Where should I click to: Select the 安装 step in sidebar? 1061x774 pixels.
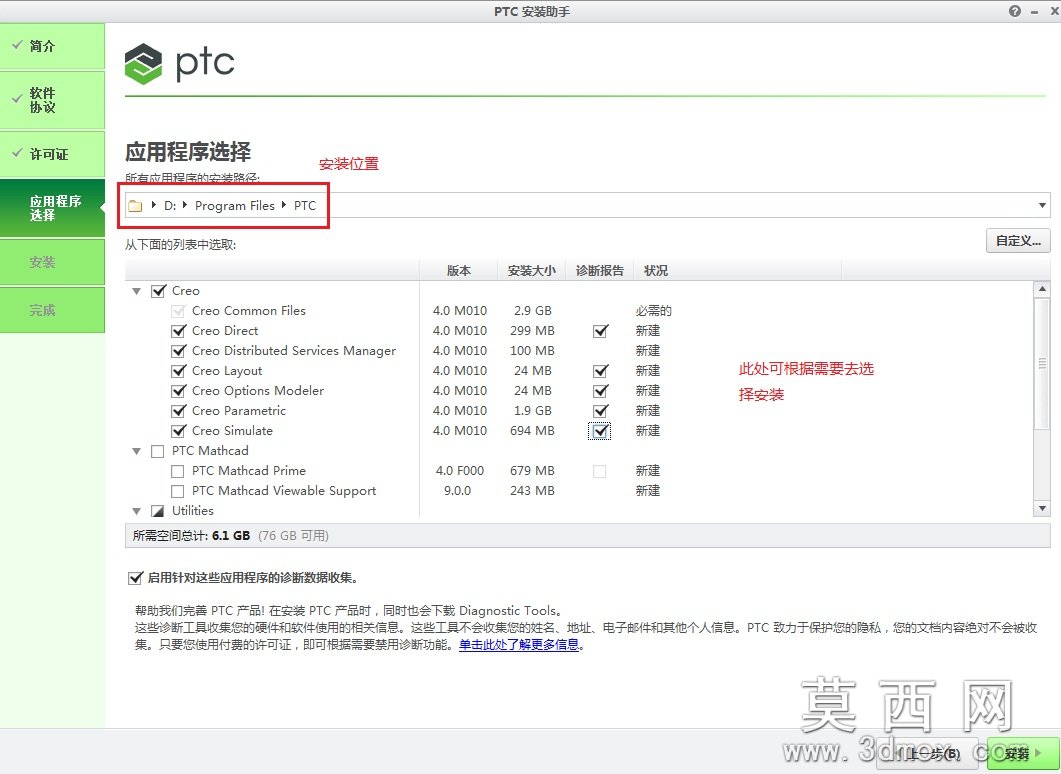click(x=52, y=262)
